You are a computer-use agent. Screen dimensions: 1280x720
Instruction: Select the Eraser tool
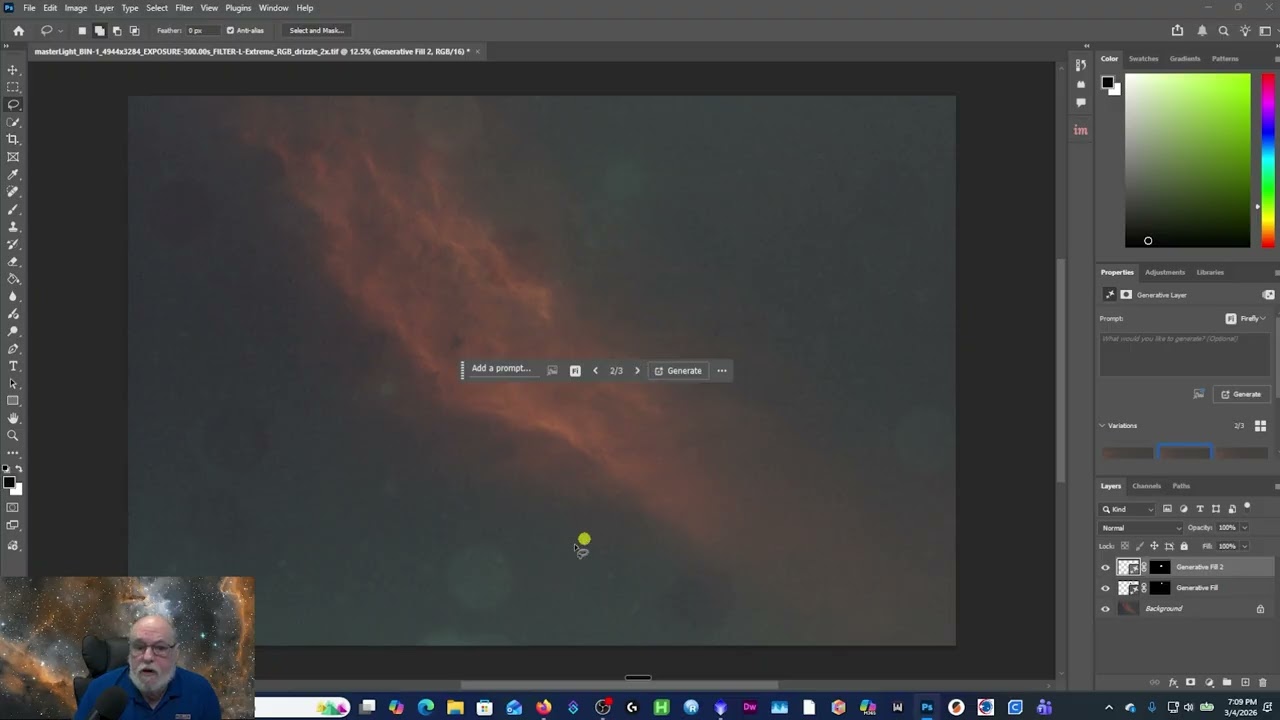pyautogui.click(x=13, y=262)
